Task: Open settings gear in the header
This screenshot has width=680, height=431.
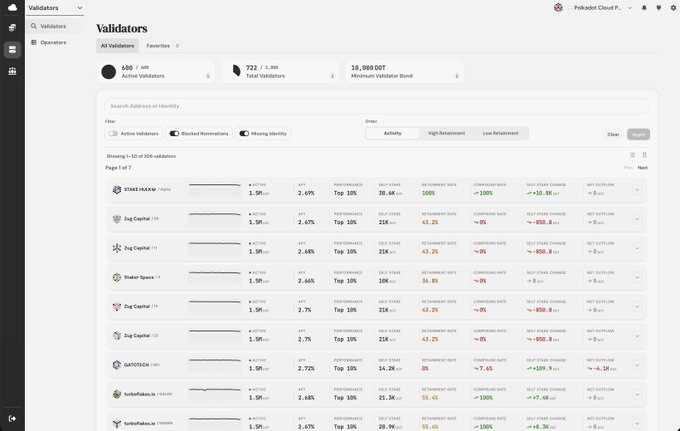Action: (x=673, y=8)
